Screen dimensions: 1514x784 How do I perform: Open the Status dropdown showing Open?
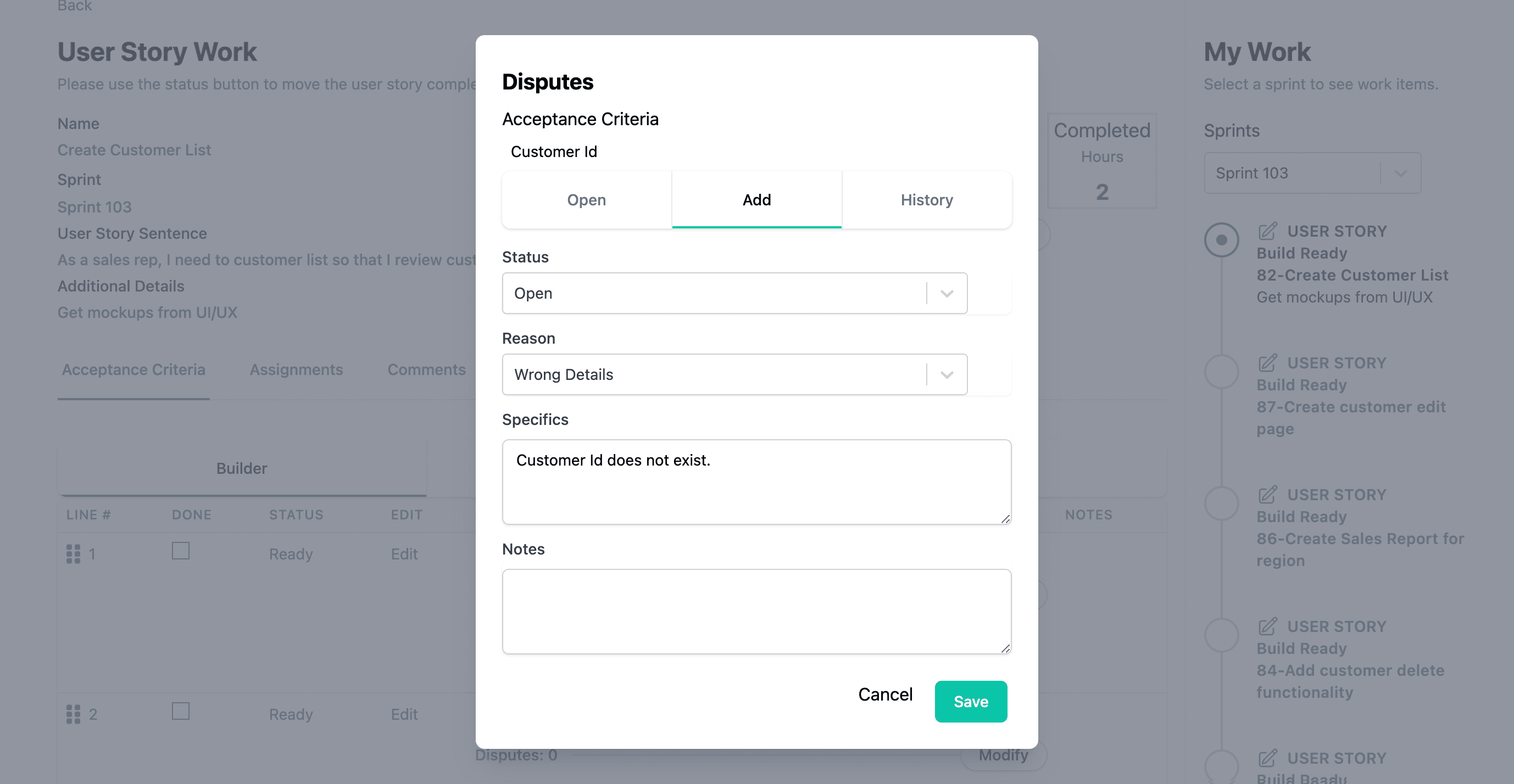click(734, 293)
